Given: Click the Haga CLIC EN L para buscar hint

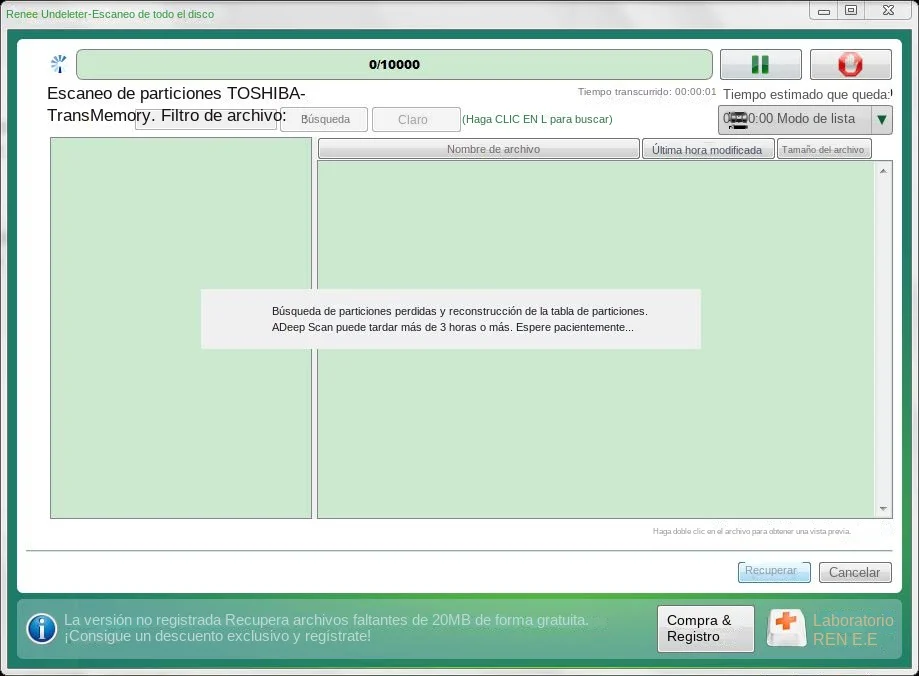Looking at the screenshot, I should point(537,119).
